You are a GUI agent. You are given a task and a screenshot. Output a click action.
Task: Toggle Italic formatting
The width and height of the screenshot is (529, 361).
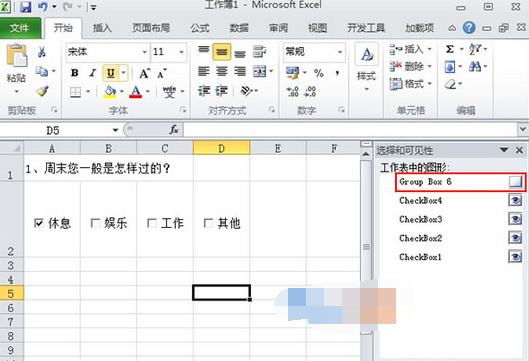[92, 73]
